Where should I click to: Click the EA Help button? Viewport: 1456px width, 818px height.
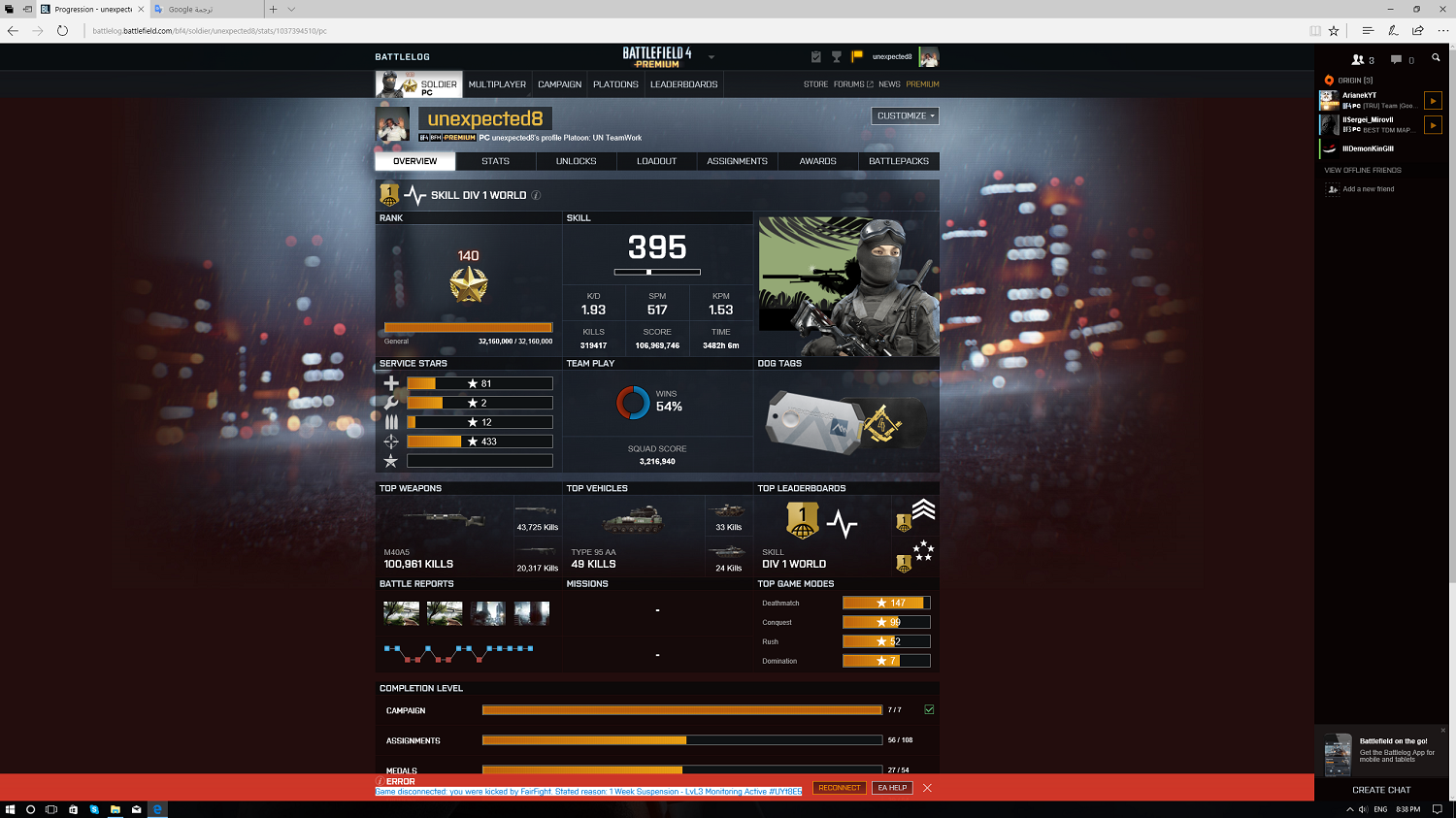892,788
